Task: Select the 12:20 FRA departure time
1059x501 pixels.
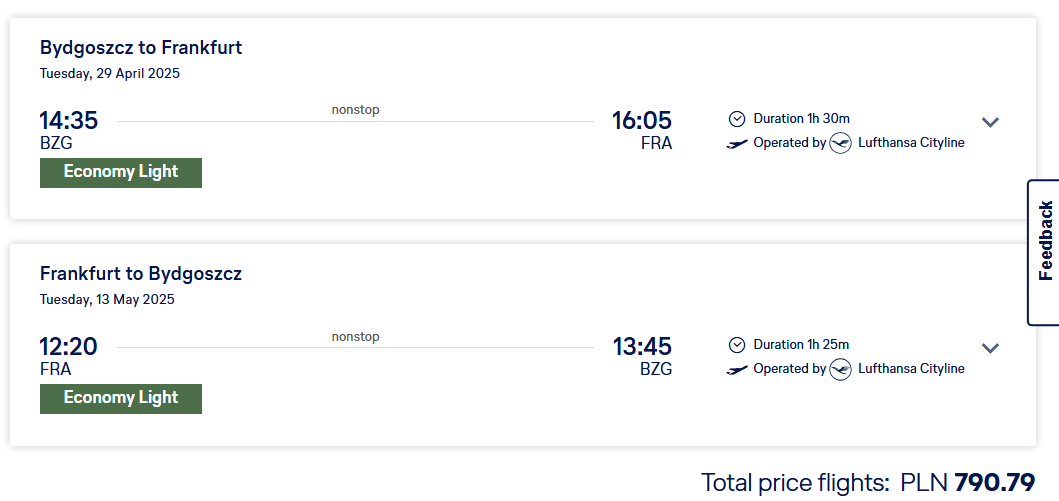Action: [x=68, y=347]
